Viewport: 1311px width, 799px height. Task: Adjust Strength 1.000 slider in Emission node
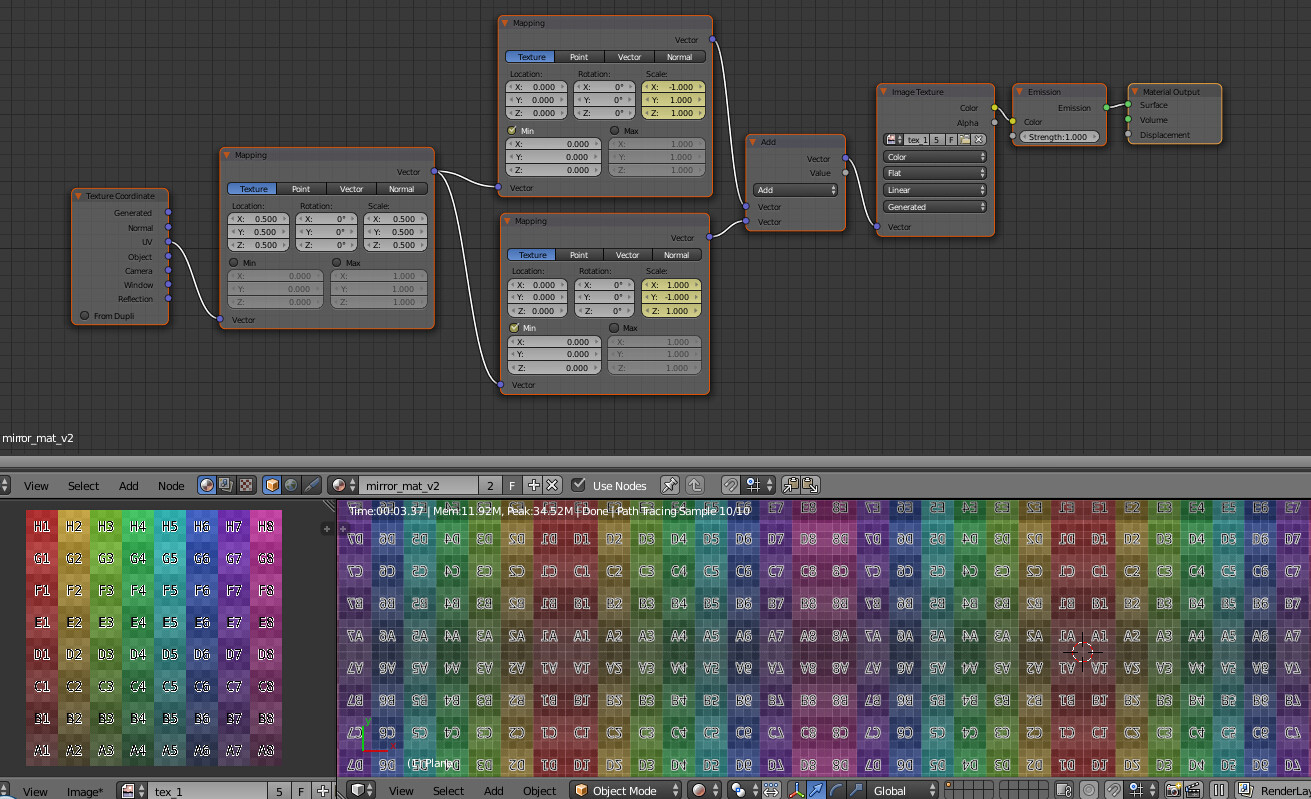[x=1059, y=137]
